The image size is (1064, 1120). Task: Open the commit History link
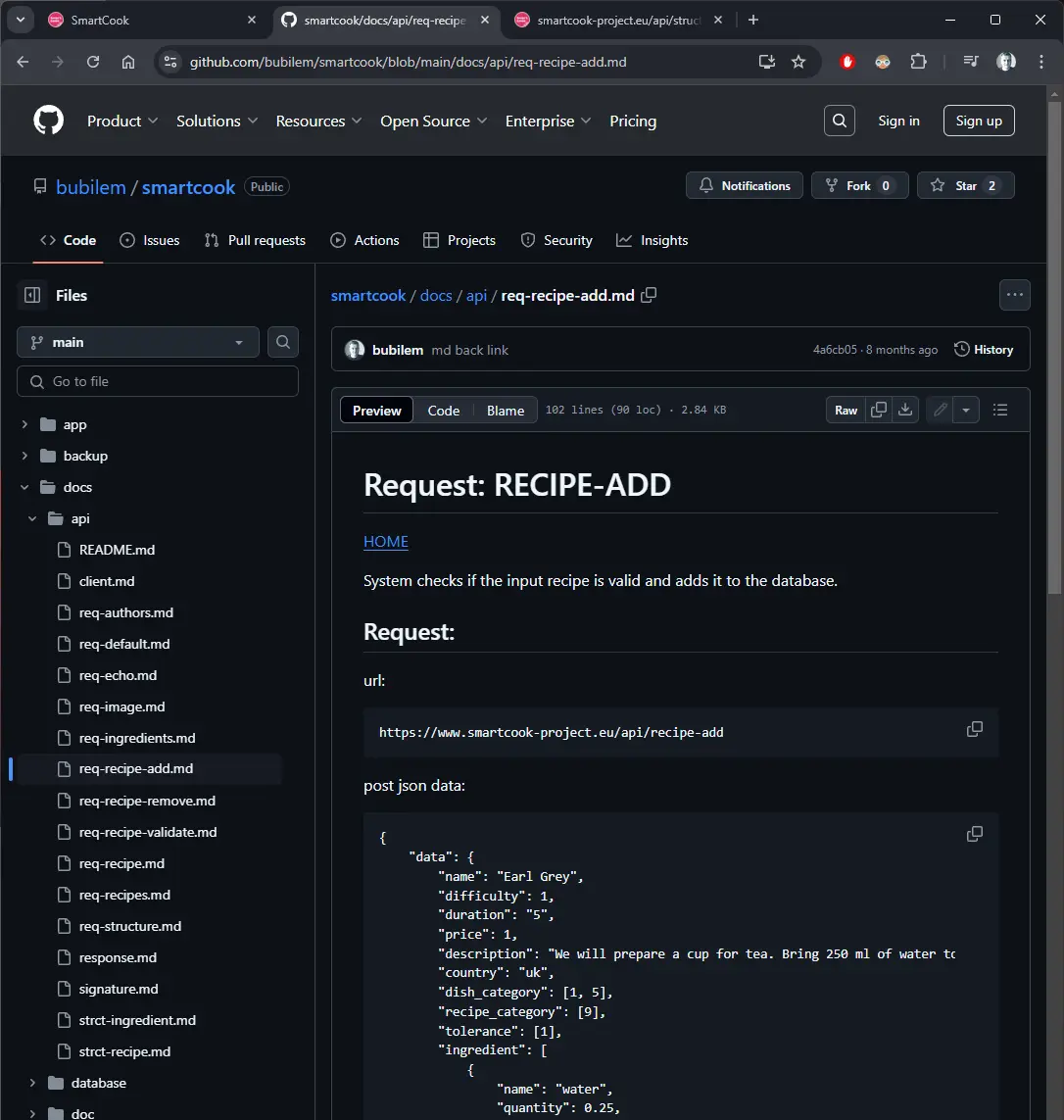coord(984,349)
